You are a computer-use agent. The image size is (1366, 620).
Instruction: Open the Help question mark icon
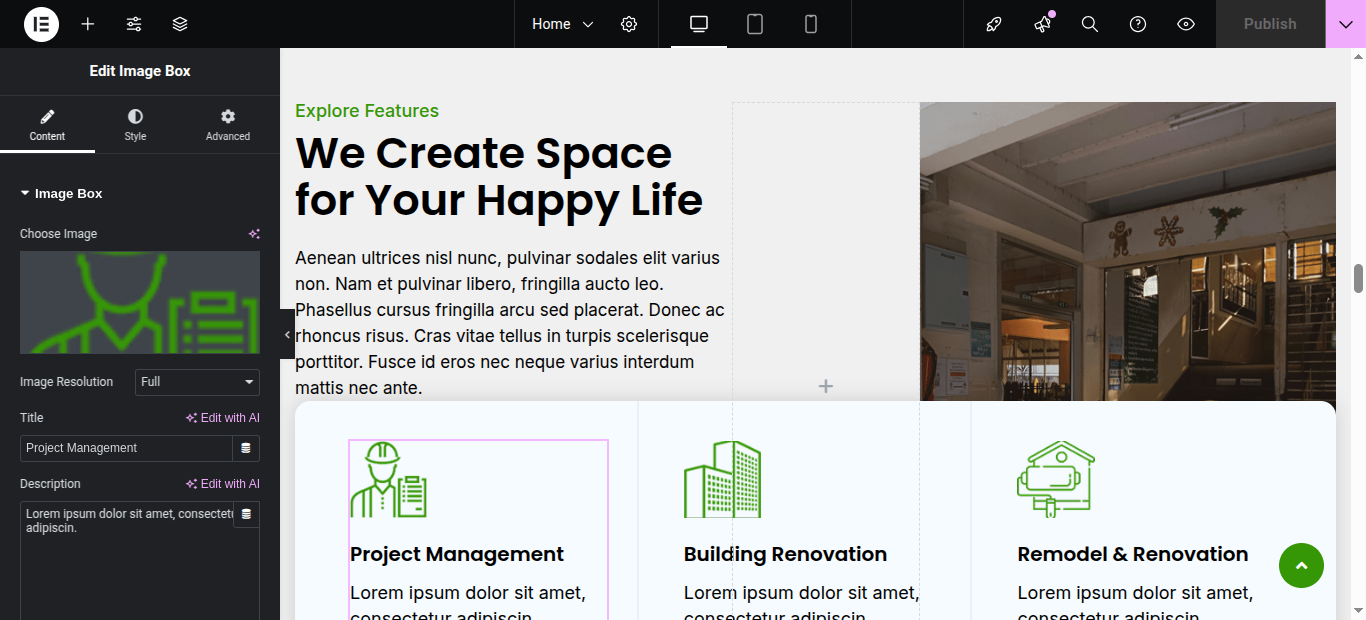click(1138, 24)
